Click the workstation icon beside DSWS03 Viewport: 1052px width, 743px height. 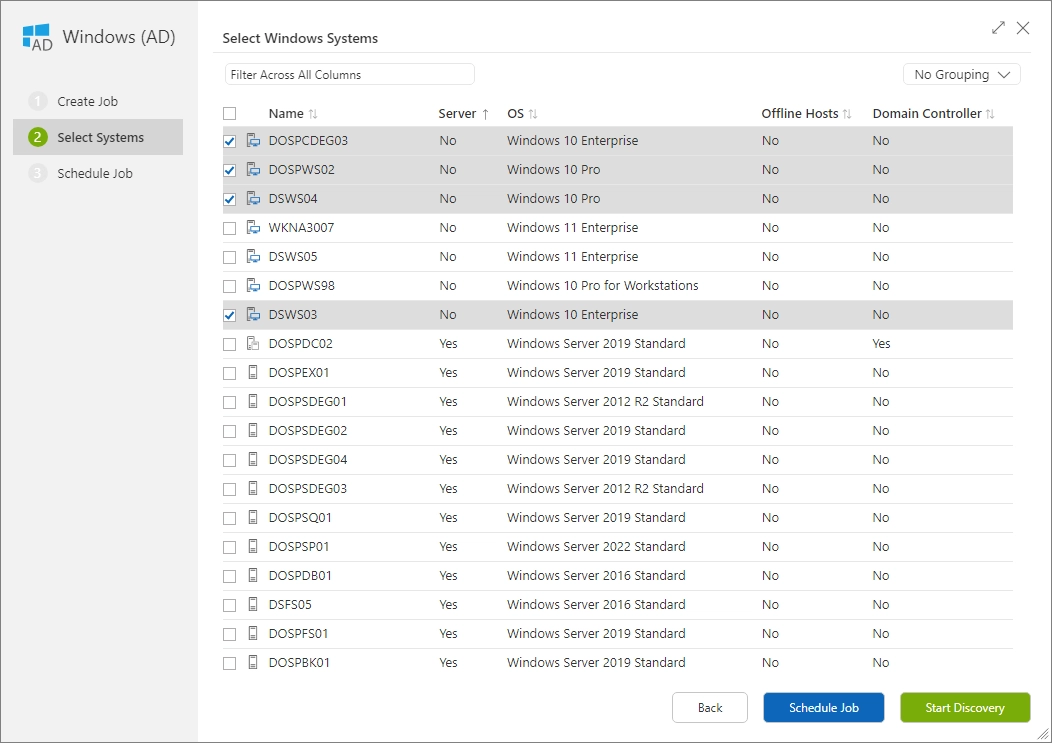[253, 314]
